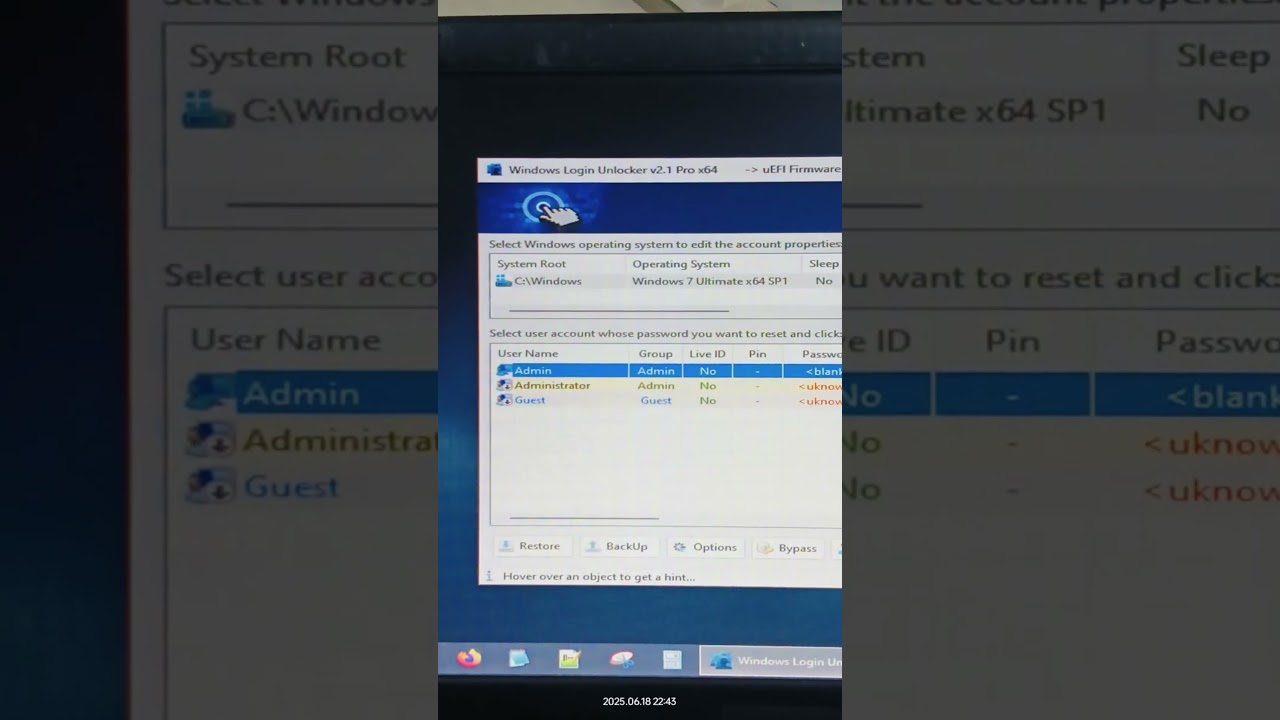This screenshot has width=1280, height=720.
Task: Open Firefox from the taskbar
Action: [x=469, y=658]
